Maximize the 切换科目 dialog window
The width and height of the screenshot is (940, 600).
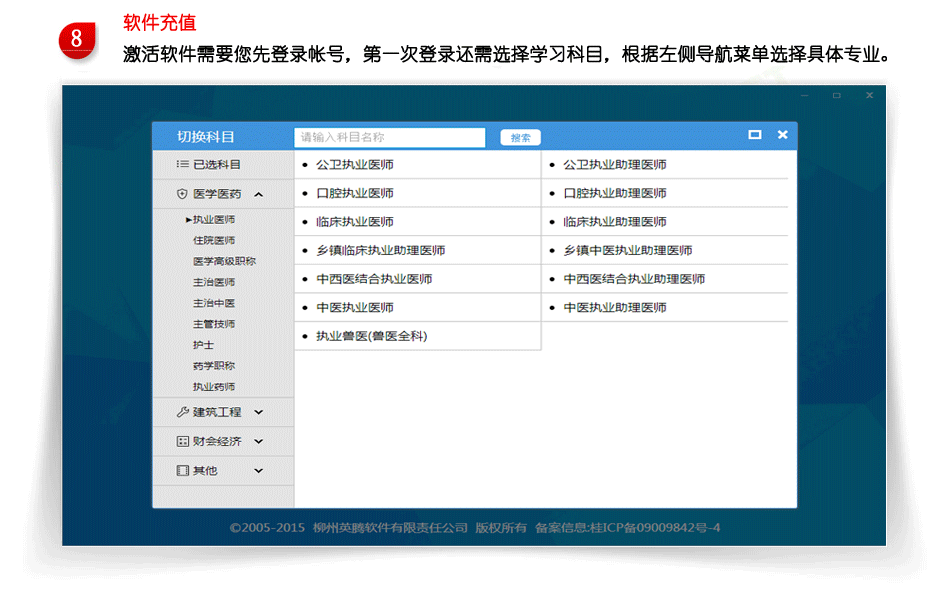click(x=755, y=135)
